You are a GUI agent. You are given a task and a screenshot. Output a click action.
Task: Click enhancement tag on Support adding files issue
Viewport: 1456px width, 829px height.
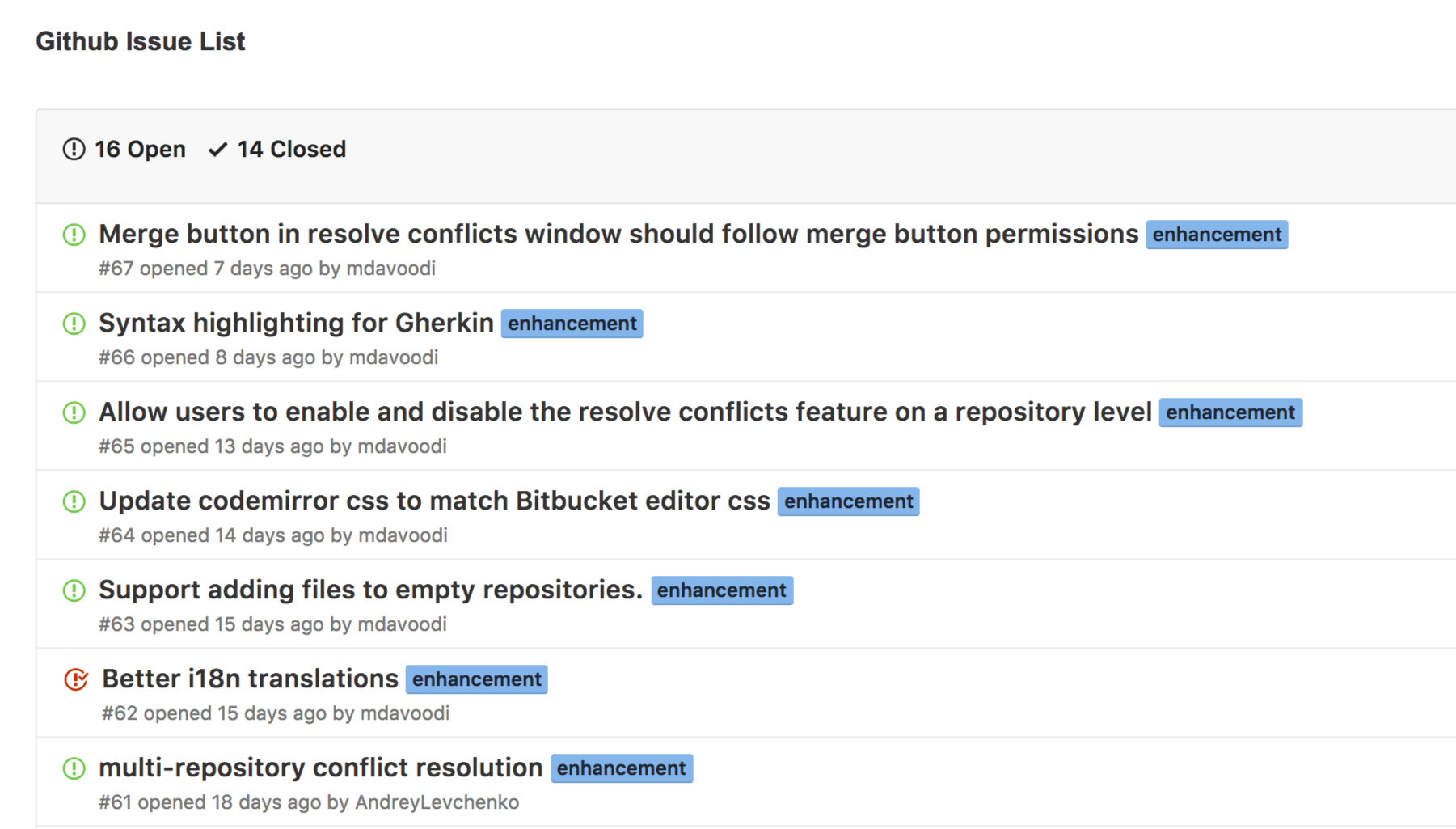[x=721, y=590]
